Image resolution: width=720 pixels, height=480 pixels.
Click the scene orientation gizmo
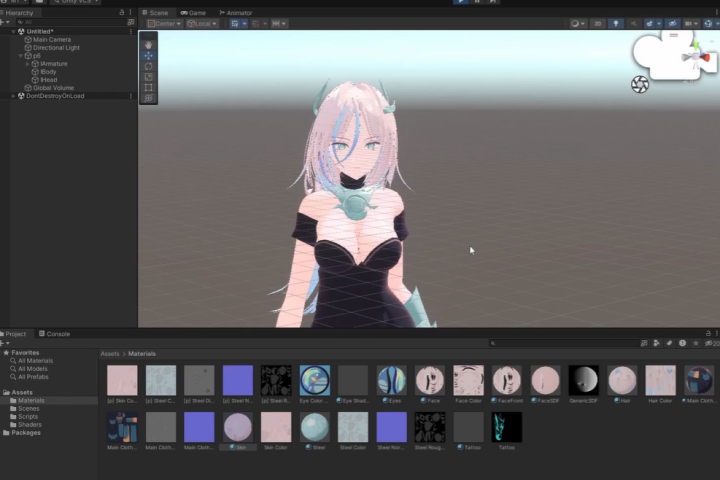point(696,57)
